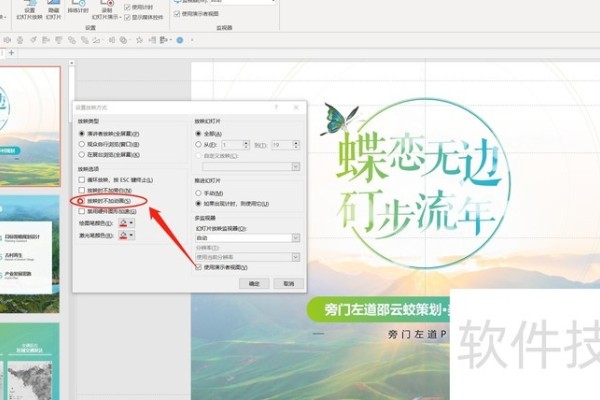Open the pen color picker
Viewport: 600px width, 400px height.
click(x=127, y=223)
